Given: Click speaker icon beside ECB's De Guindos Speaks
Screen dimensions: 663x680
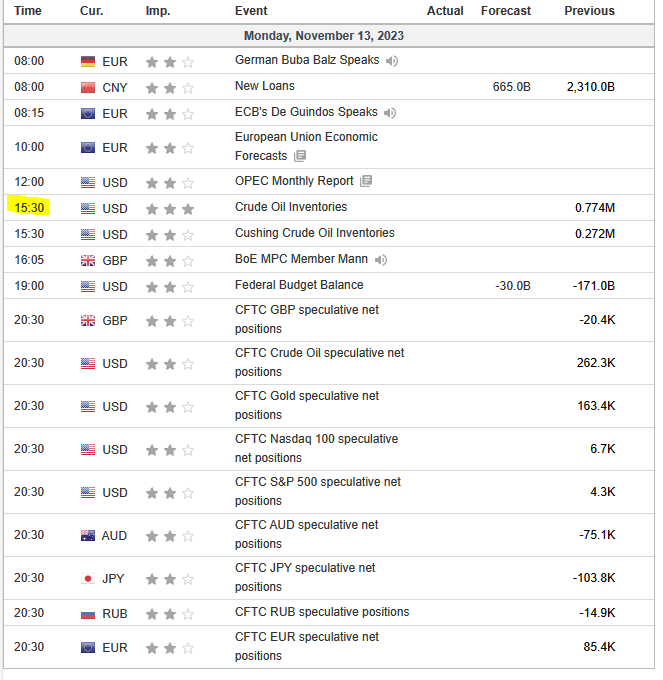Looking at the screenshot, I should [x=390, y=113].
